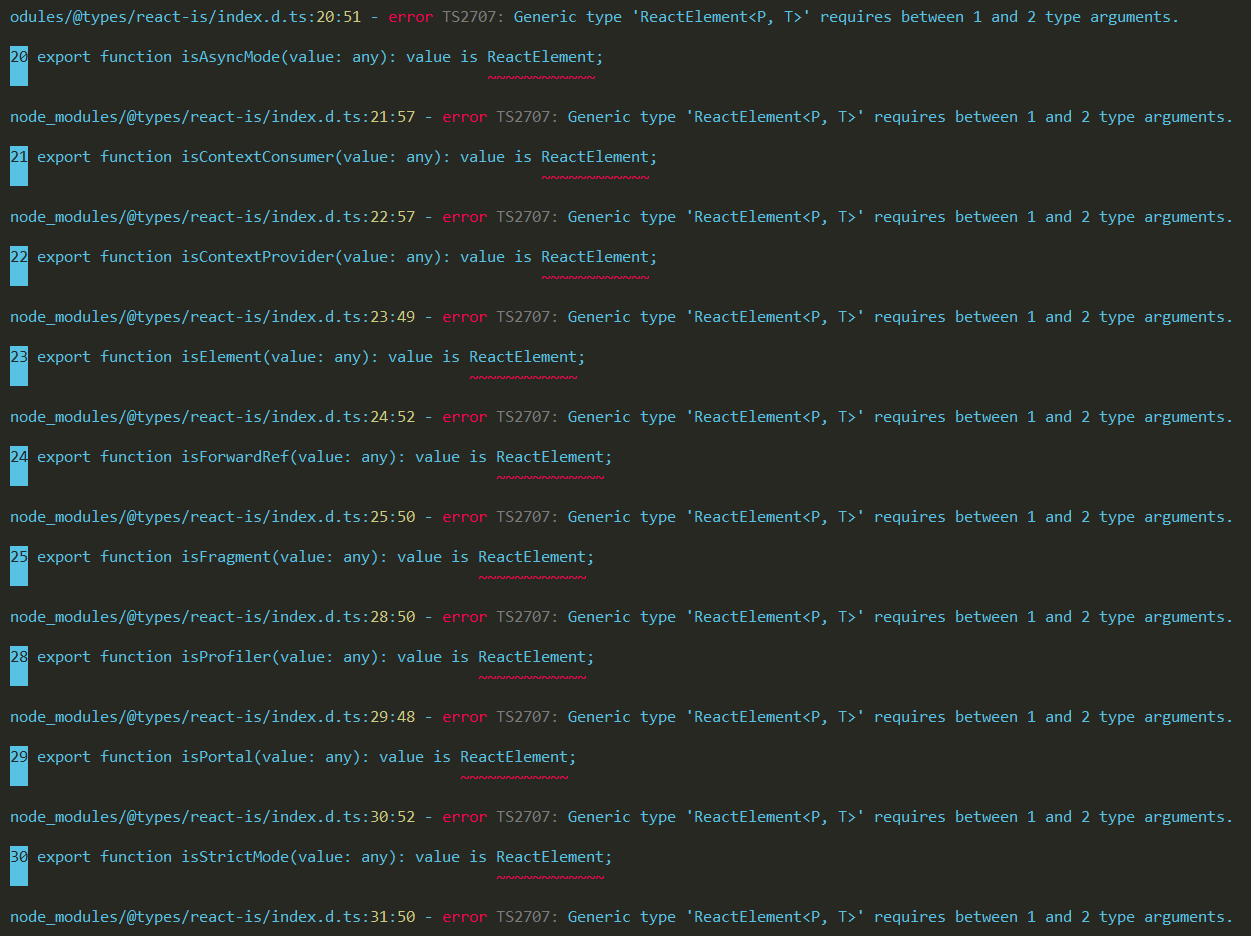This screenshot has width=1251, height=936.
Task: Click the isElement function name
Action: click(x=222, y=357)
